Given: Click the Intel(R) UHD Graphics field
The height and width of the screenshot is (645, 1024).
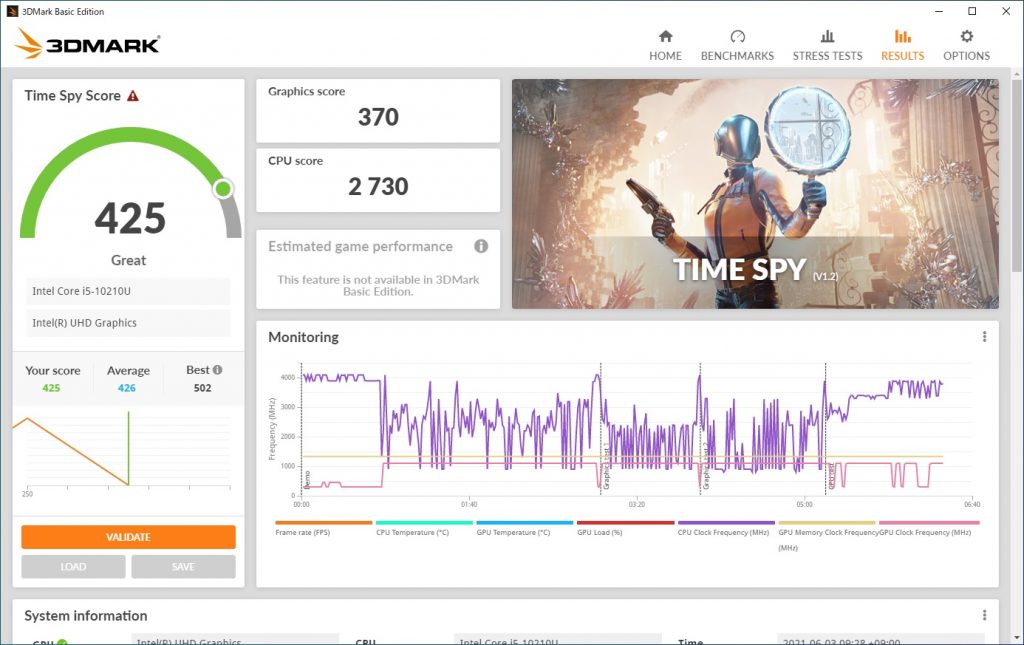Looking at the screenshot, I should [x=128, y=322].
